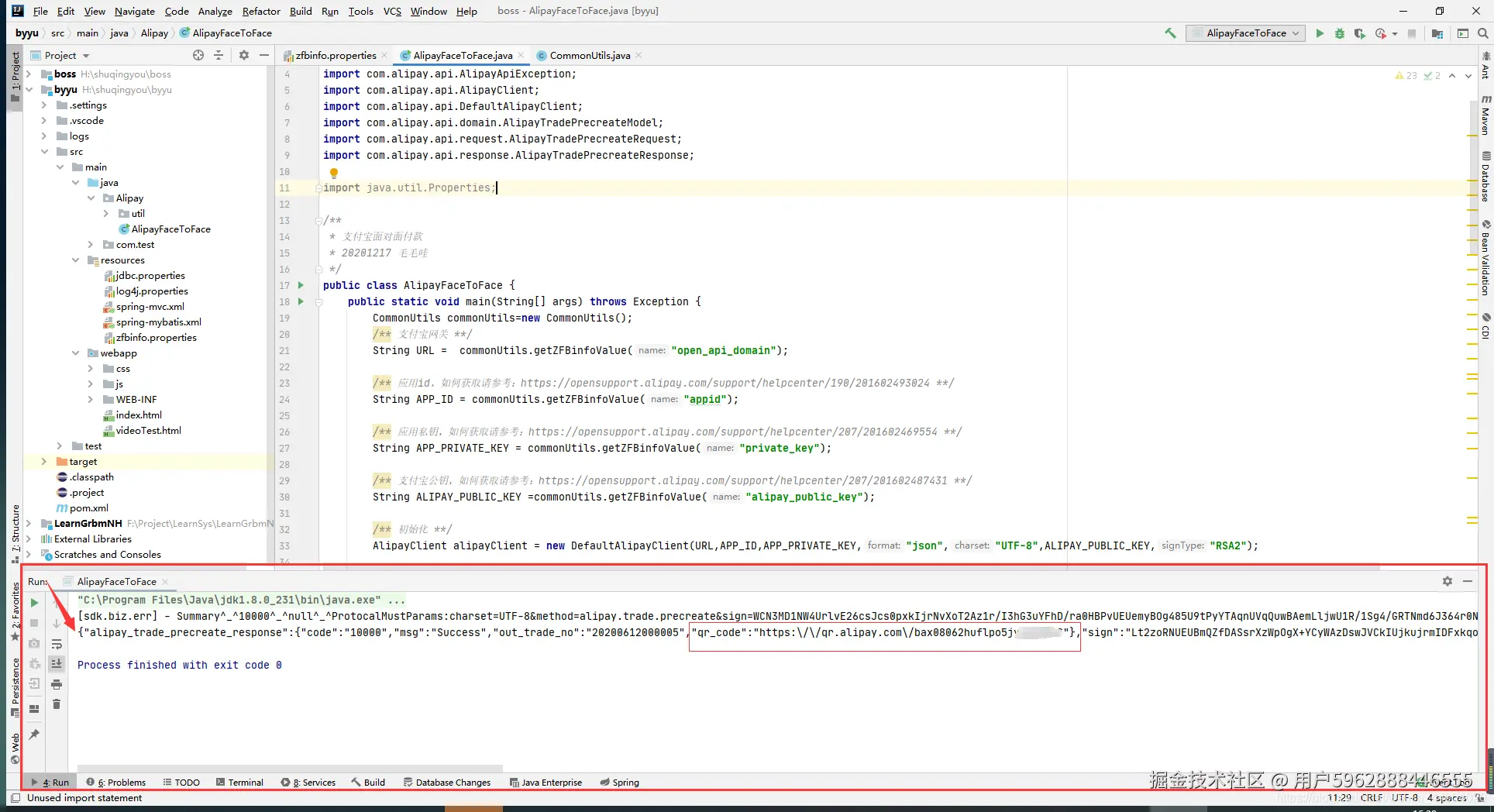Switch to the CommonUtils.java editor tab

pos(589,55)
